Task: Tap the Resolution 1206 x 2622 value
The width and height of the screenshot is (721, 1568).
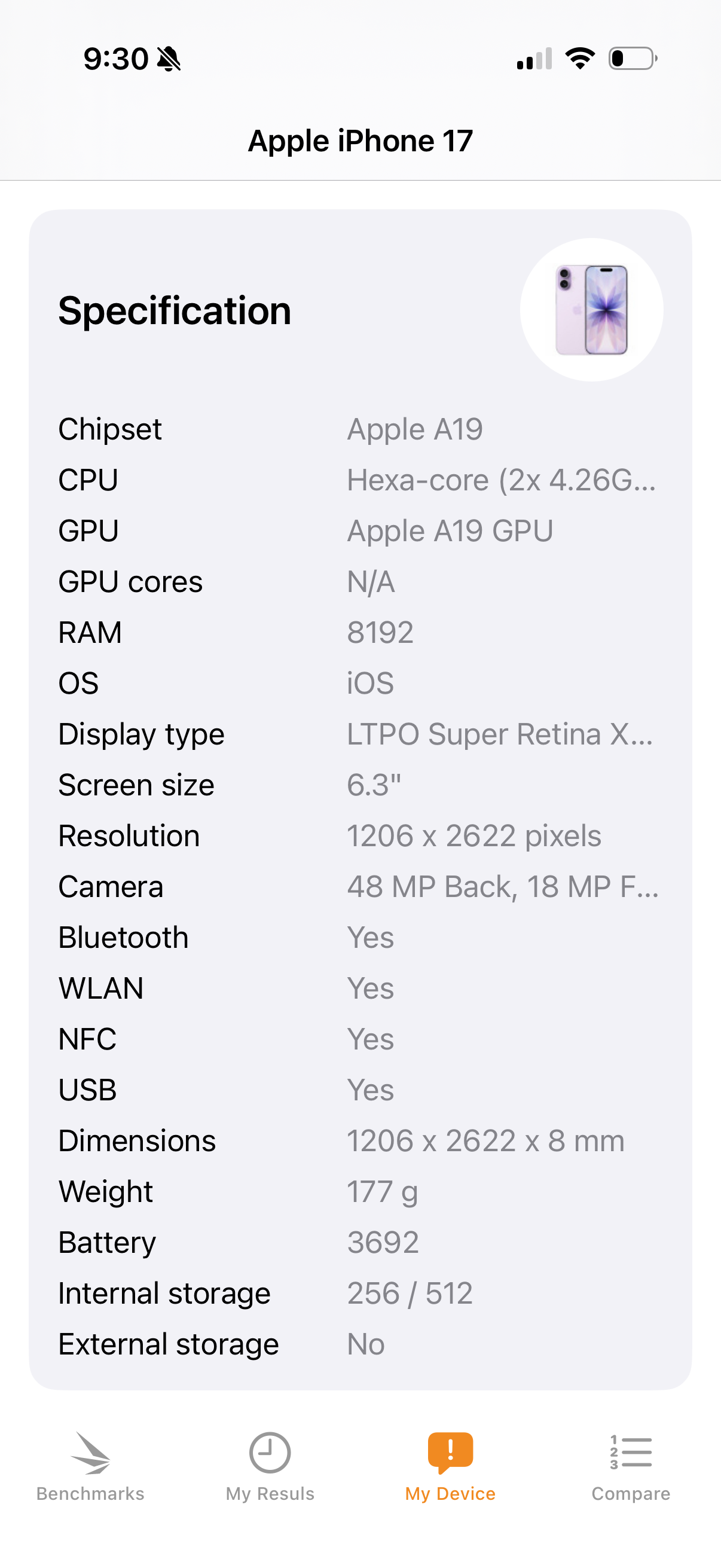Action: 474,836
